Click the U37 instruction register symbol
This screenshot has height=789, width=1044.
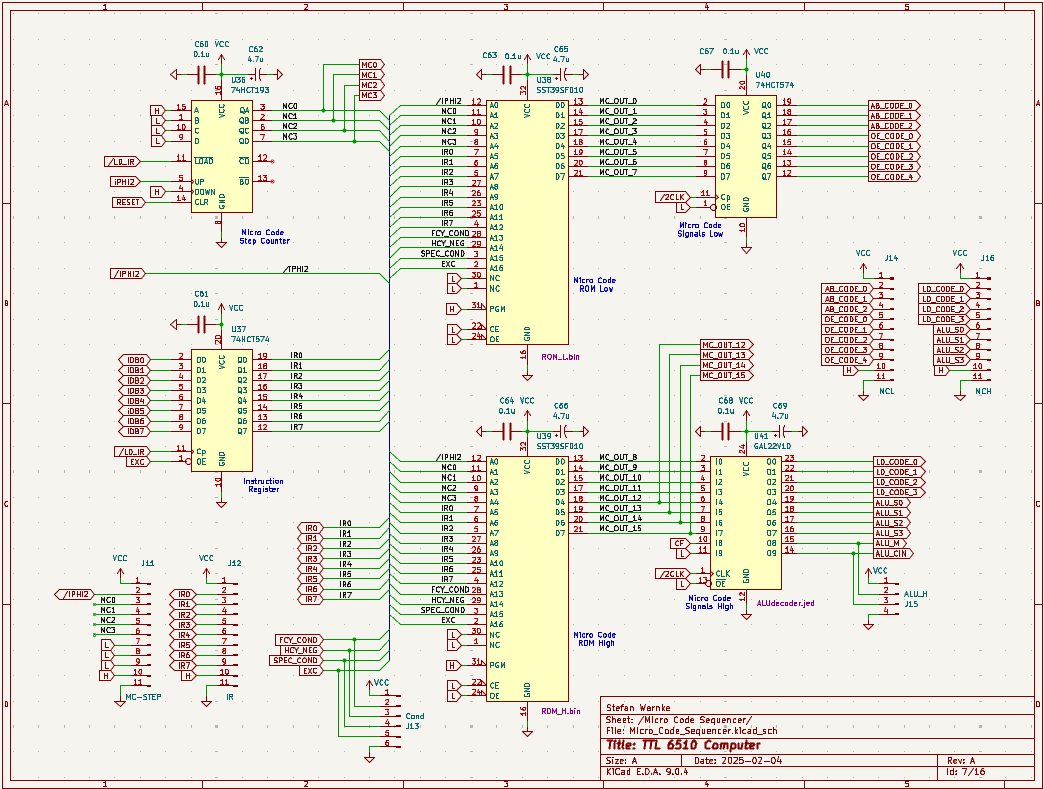pos(221,410)
